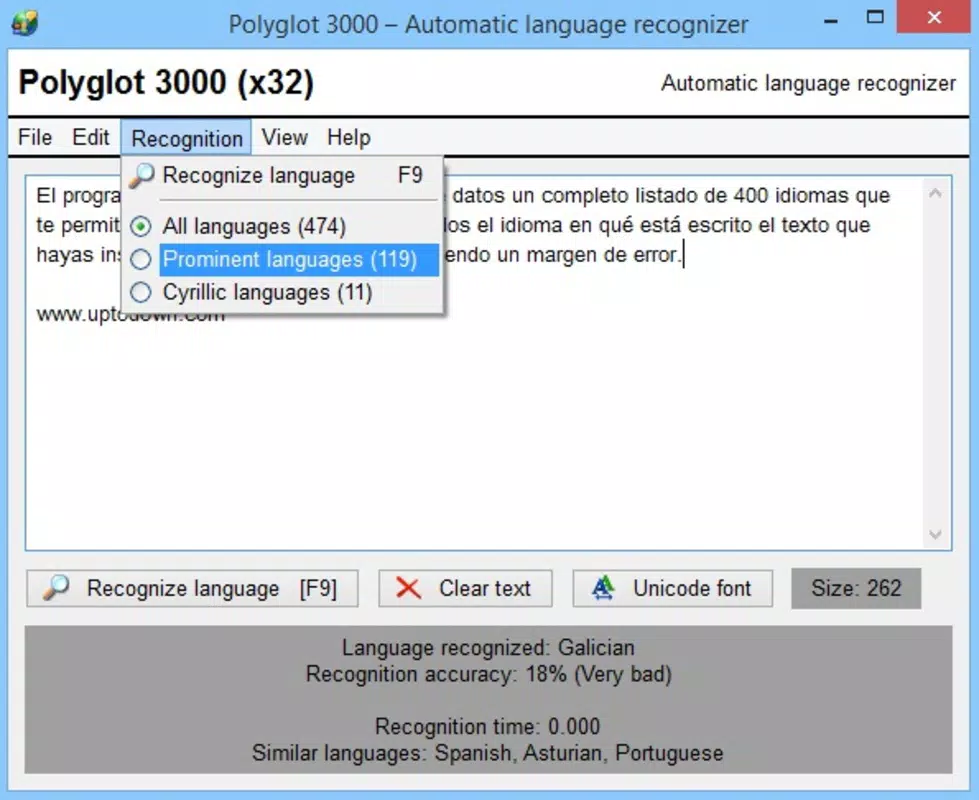Viewport: 979px width, 800px height.
Task: Click the red X icon on Clear text
Action: 408,588
